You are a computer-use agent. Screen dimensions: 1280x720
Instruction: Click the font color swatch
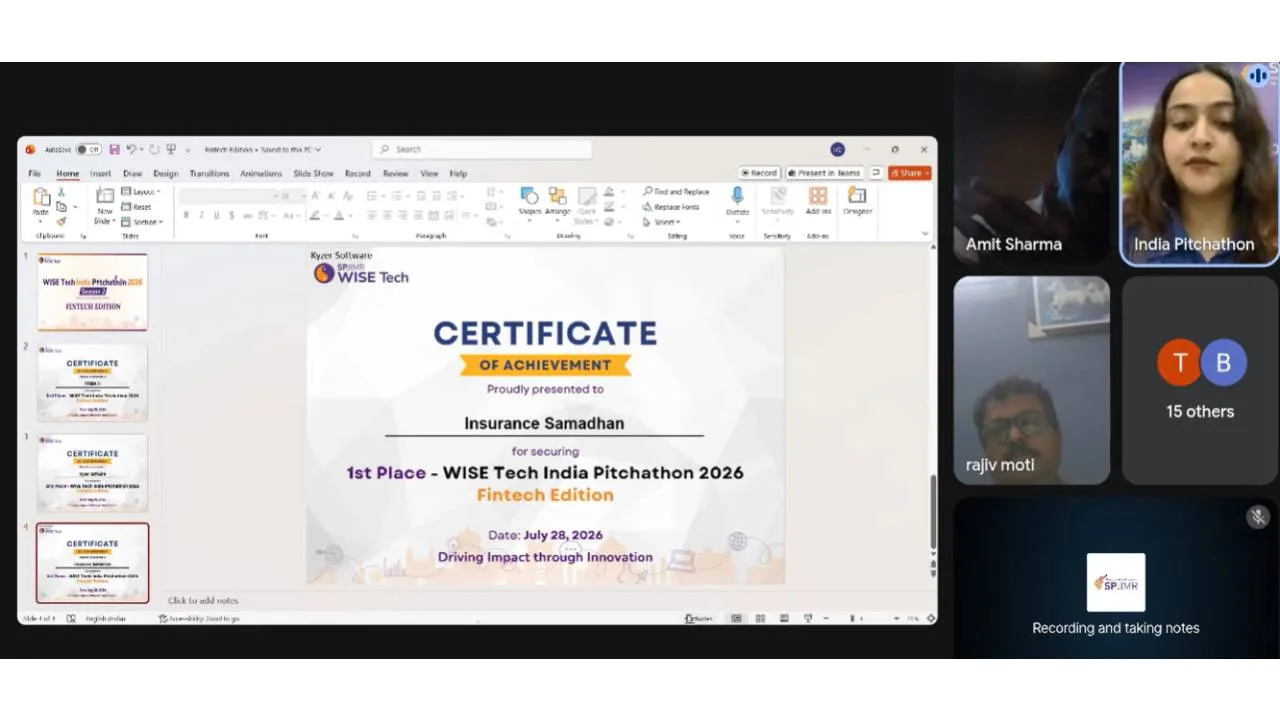pyautogui.click(x=338, y=215)
